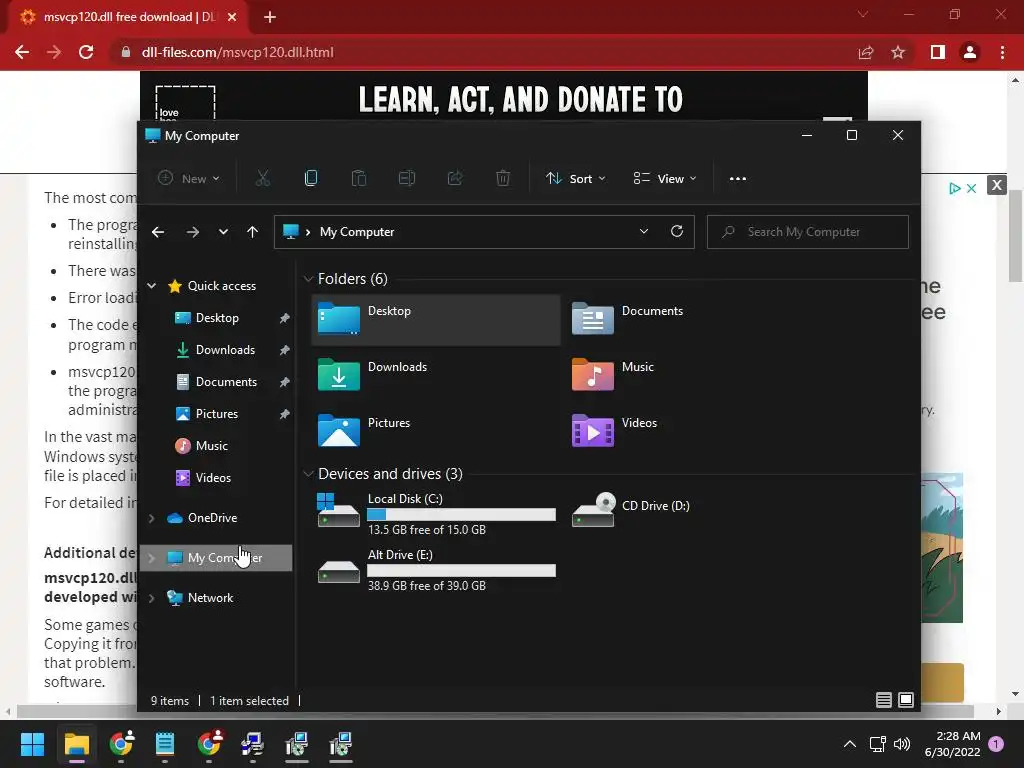Click the Cut scissors icon in Explorer toolbar
Screen dimensions: 1024x768
coord(263,178)
